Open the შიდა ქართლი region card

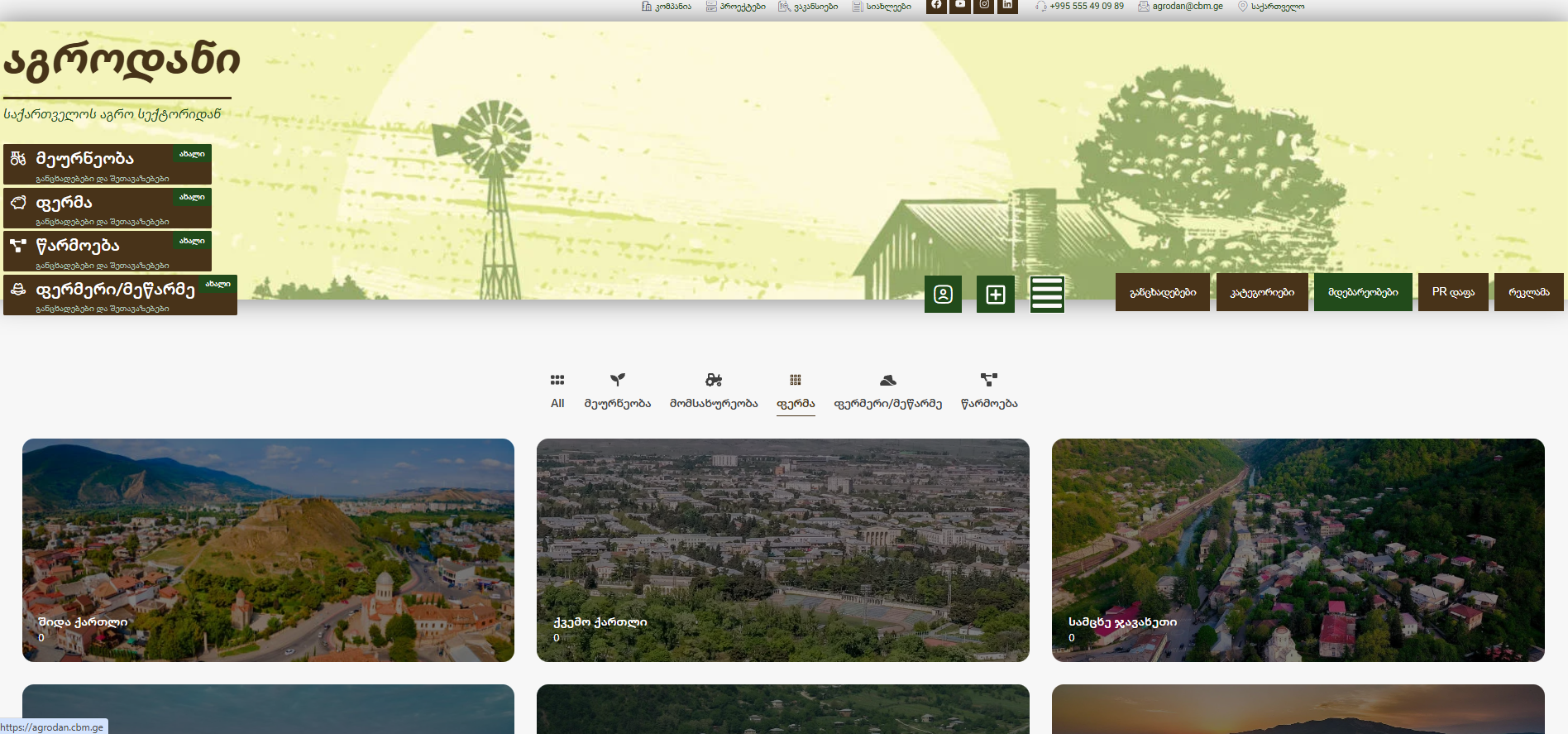click(x=268, y=549)
